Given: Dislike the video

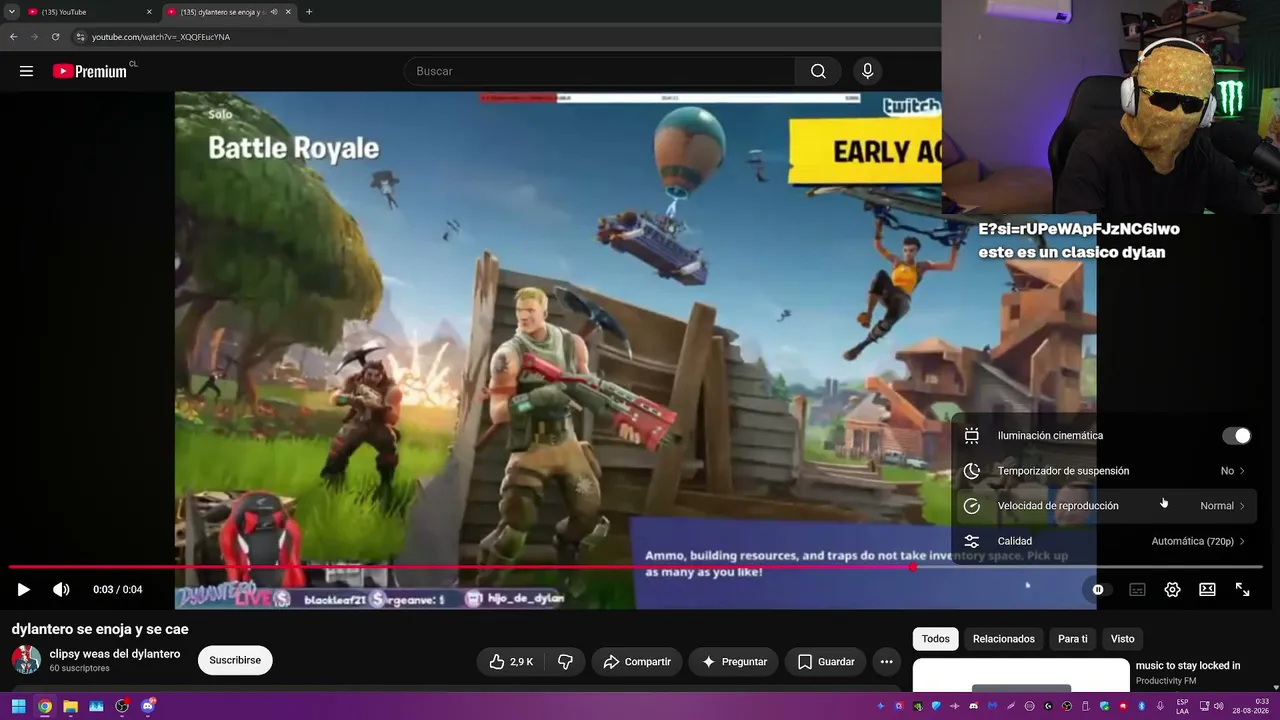Looking at the screenshot, I should pyautogui.click(x=565, y=661).
